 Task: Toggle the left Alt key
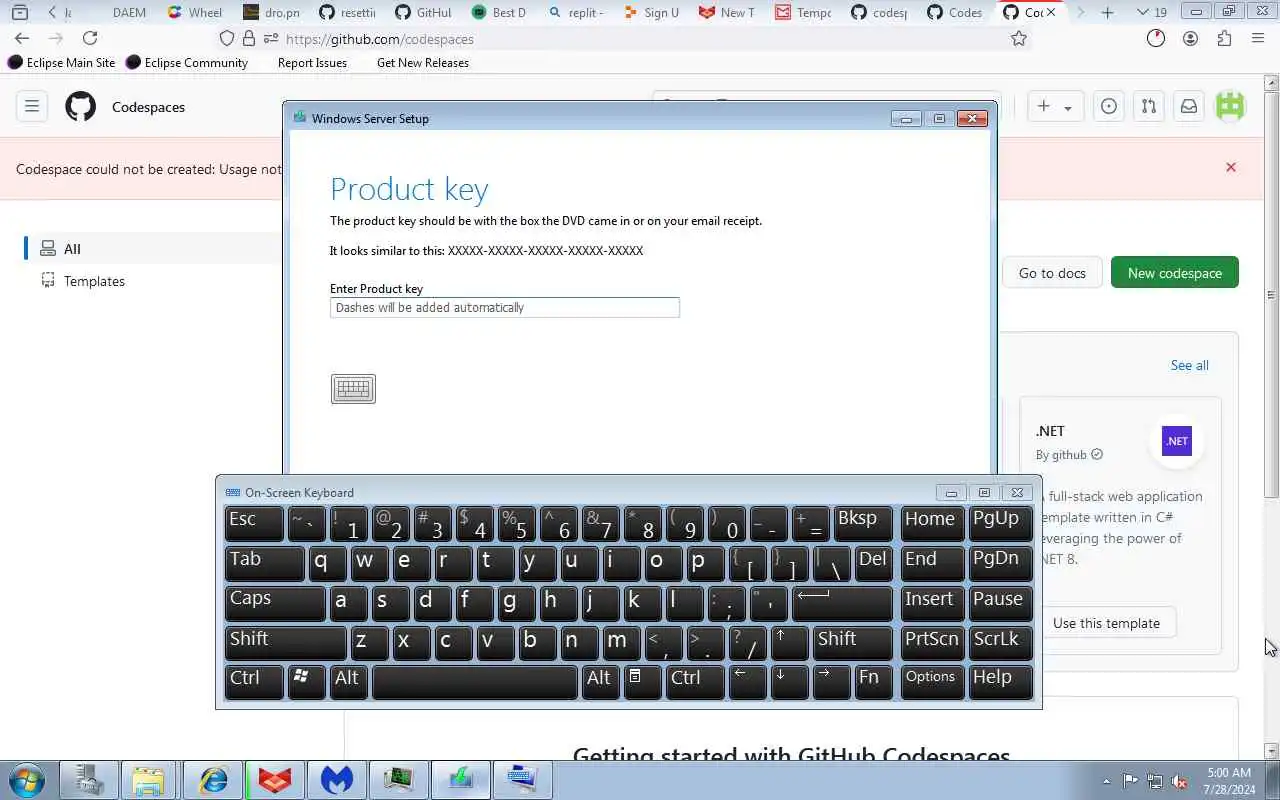pos(349,681)
